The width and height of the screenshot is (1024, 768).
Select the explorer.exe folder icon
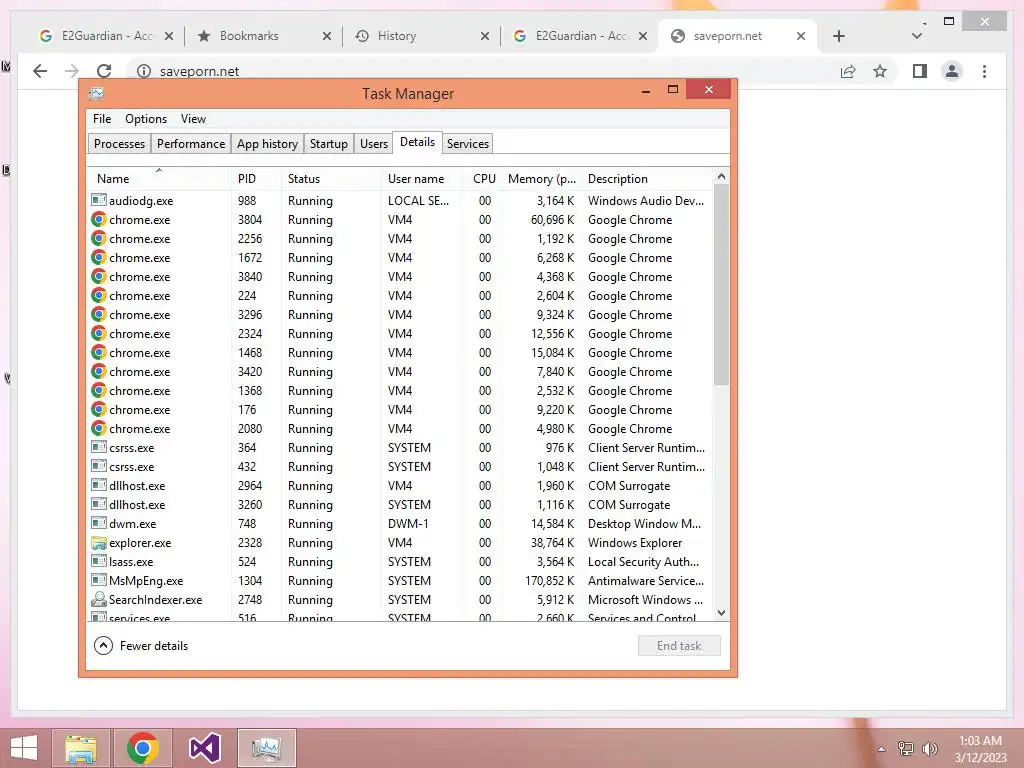99,543
